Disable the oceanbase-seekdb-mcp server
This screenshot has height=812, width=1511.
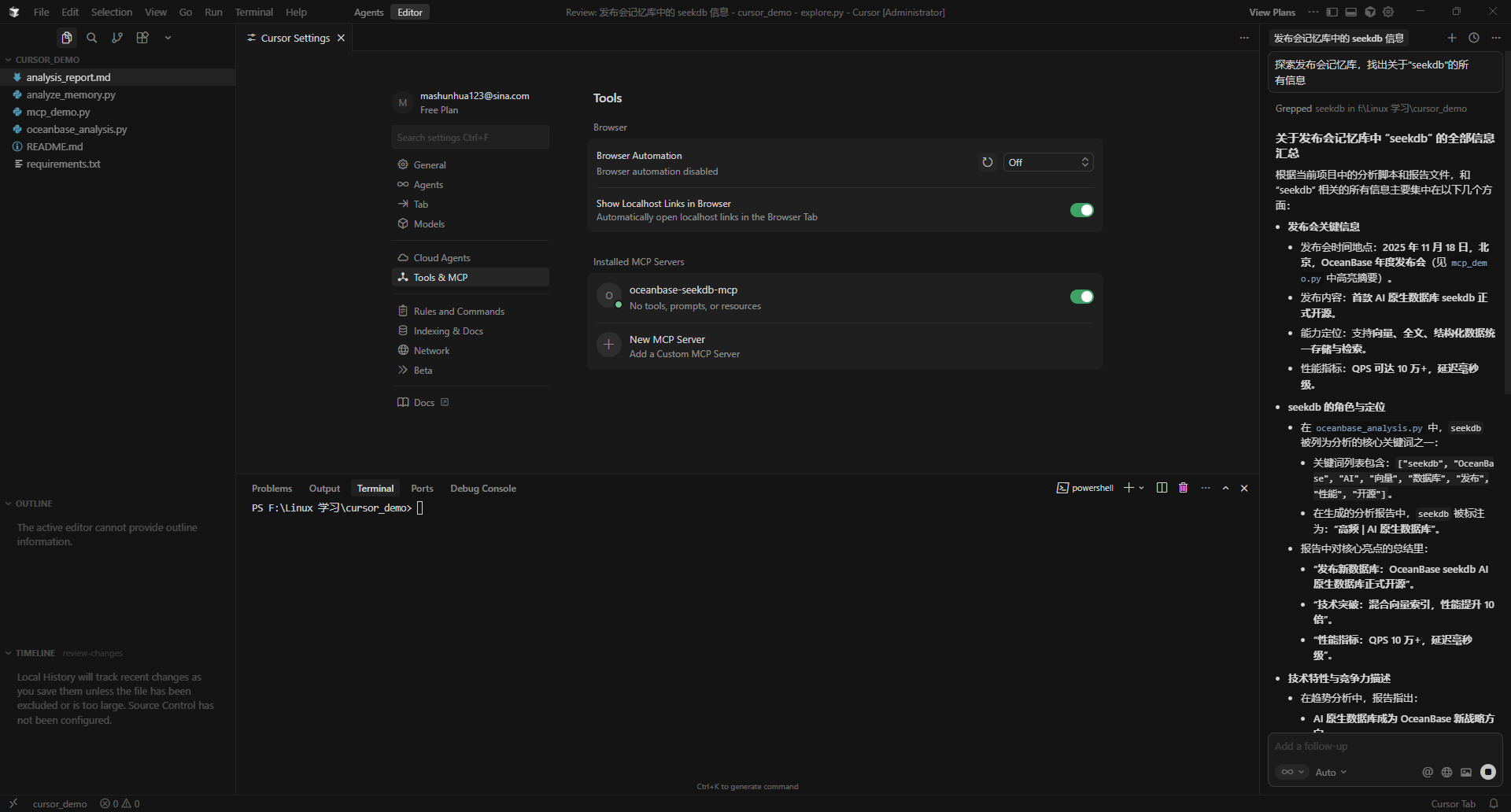[x=1081, y=297]
